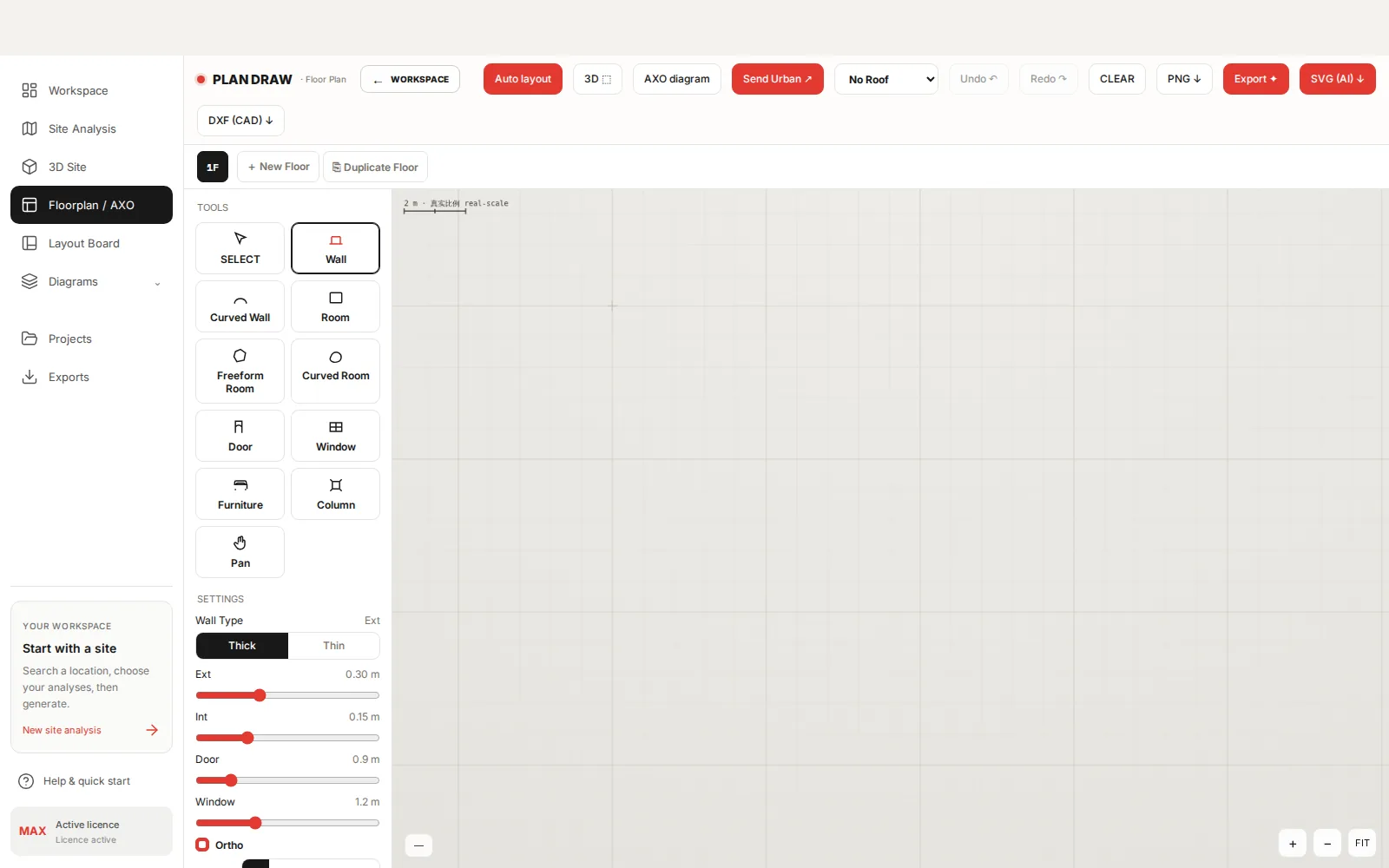This screenshot has height=868, width=1389.
Task: Adjust the Ext wall thickness slider
Action: point(287,695)
